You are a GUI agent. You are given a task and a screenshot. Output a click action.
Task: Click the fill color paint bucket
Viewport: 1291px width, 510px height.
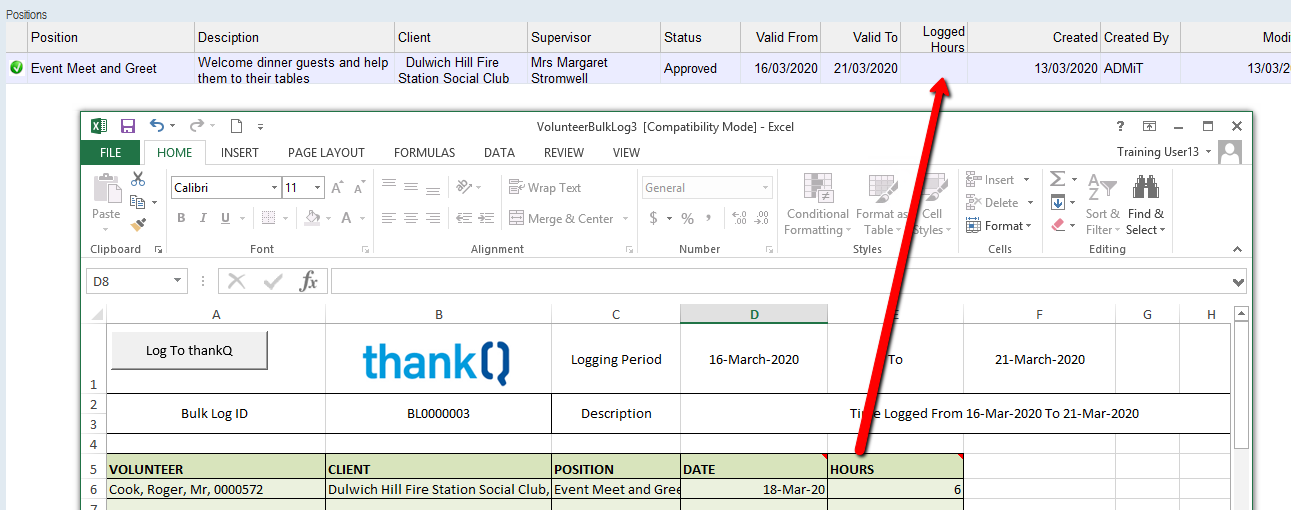pyautogui.click(x=312, y=218)
